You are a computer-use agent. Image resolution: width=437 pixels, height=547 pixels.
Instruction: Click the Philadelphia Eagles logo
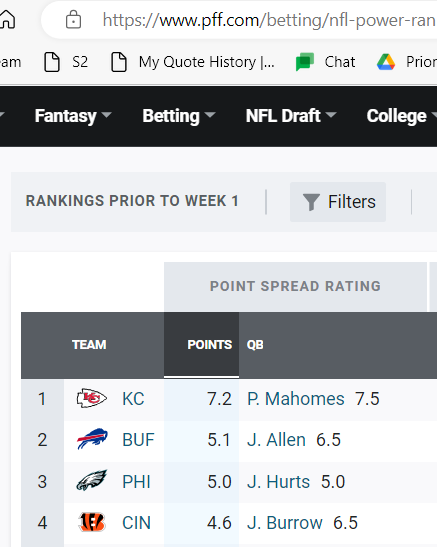pyautogui.click(x=92, y=480)
